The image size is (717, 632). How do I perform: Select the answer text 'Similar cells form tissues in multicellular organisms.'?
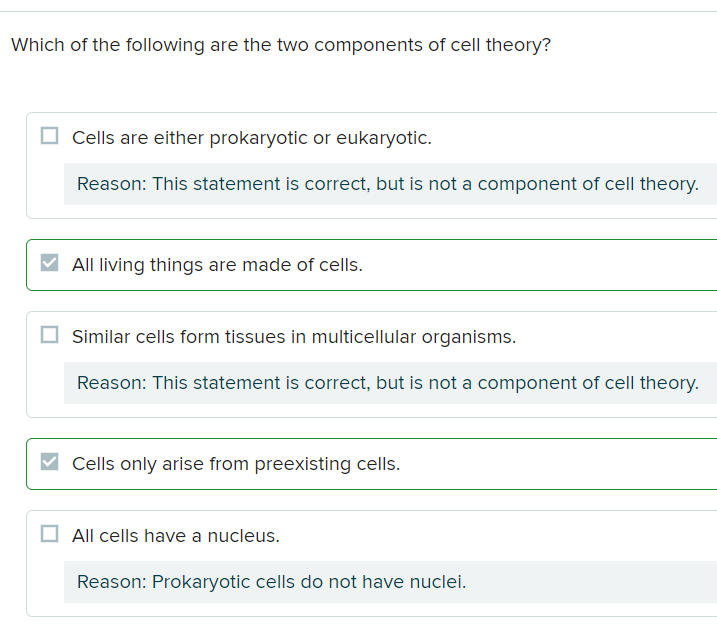294,337
